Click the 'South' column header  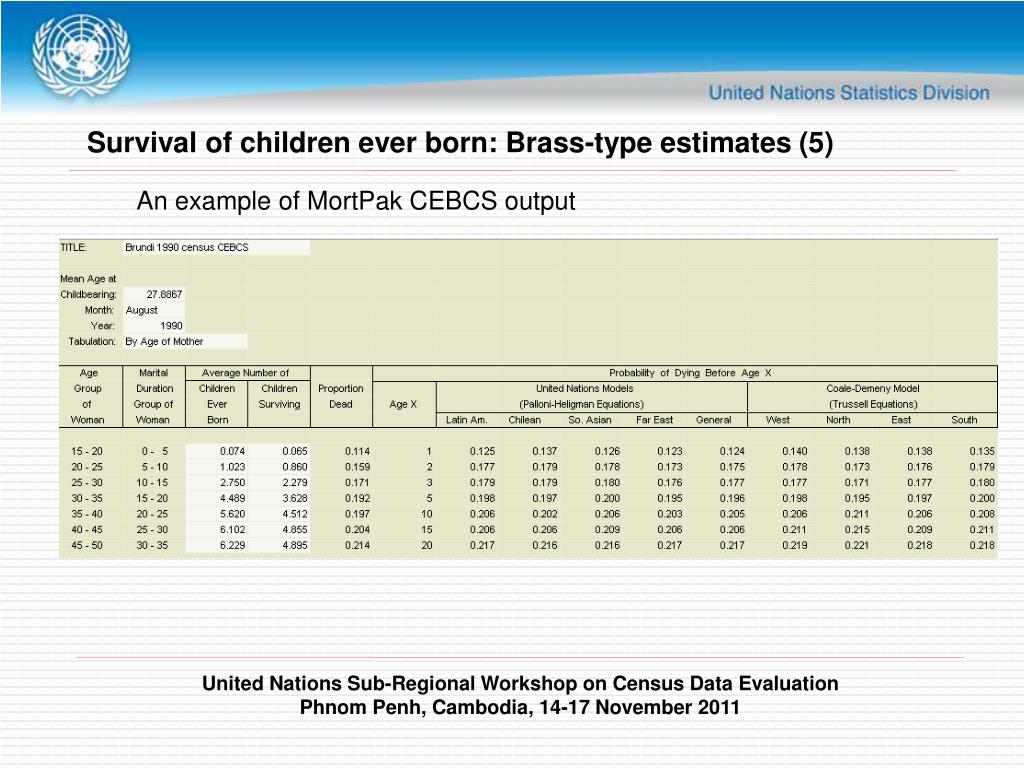pos(964,420)
